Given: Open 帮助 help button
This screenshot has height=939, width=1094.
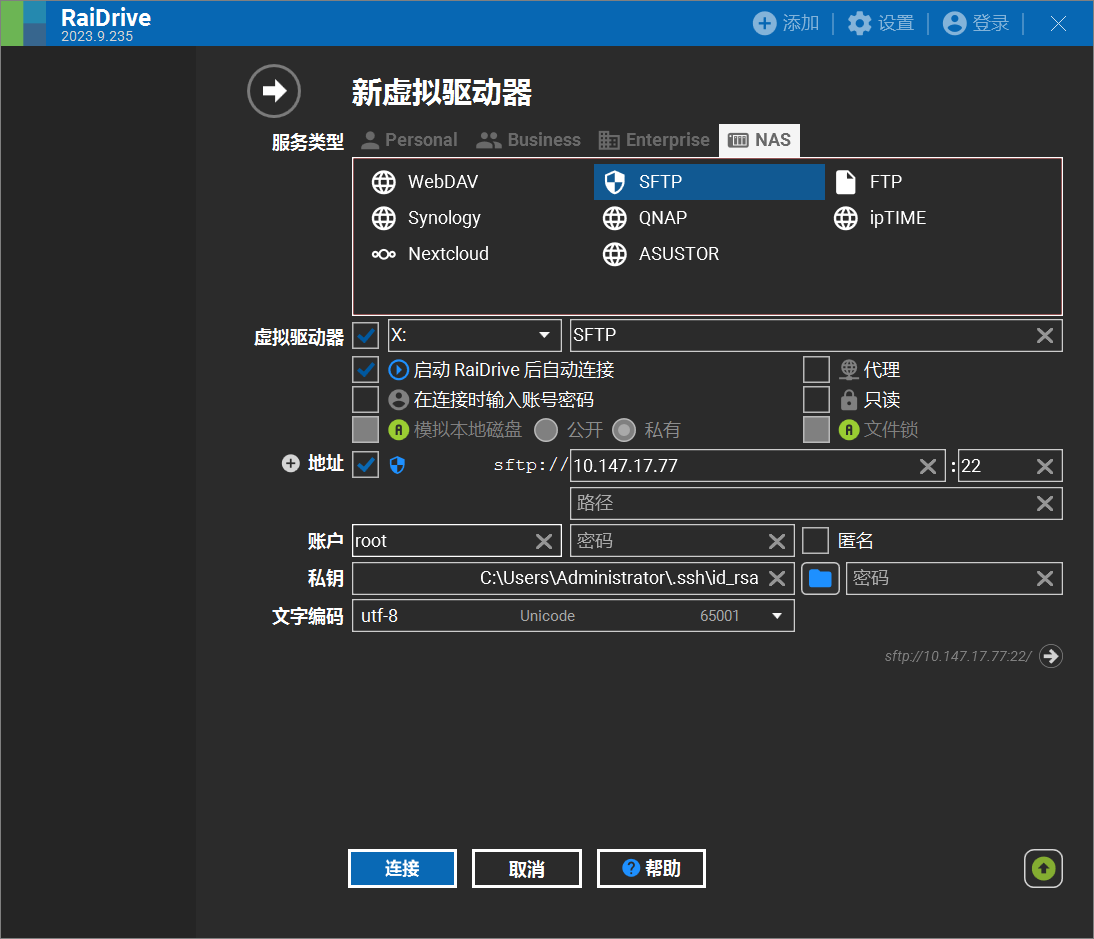Looking at the screenshot, I should [652, 869].
